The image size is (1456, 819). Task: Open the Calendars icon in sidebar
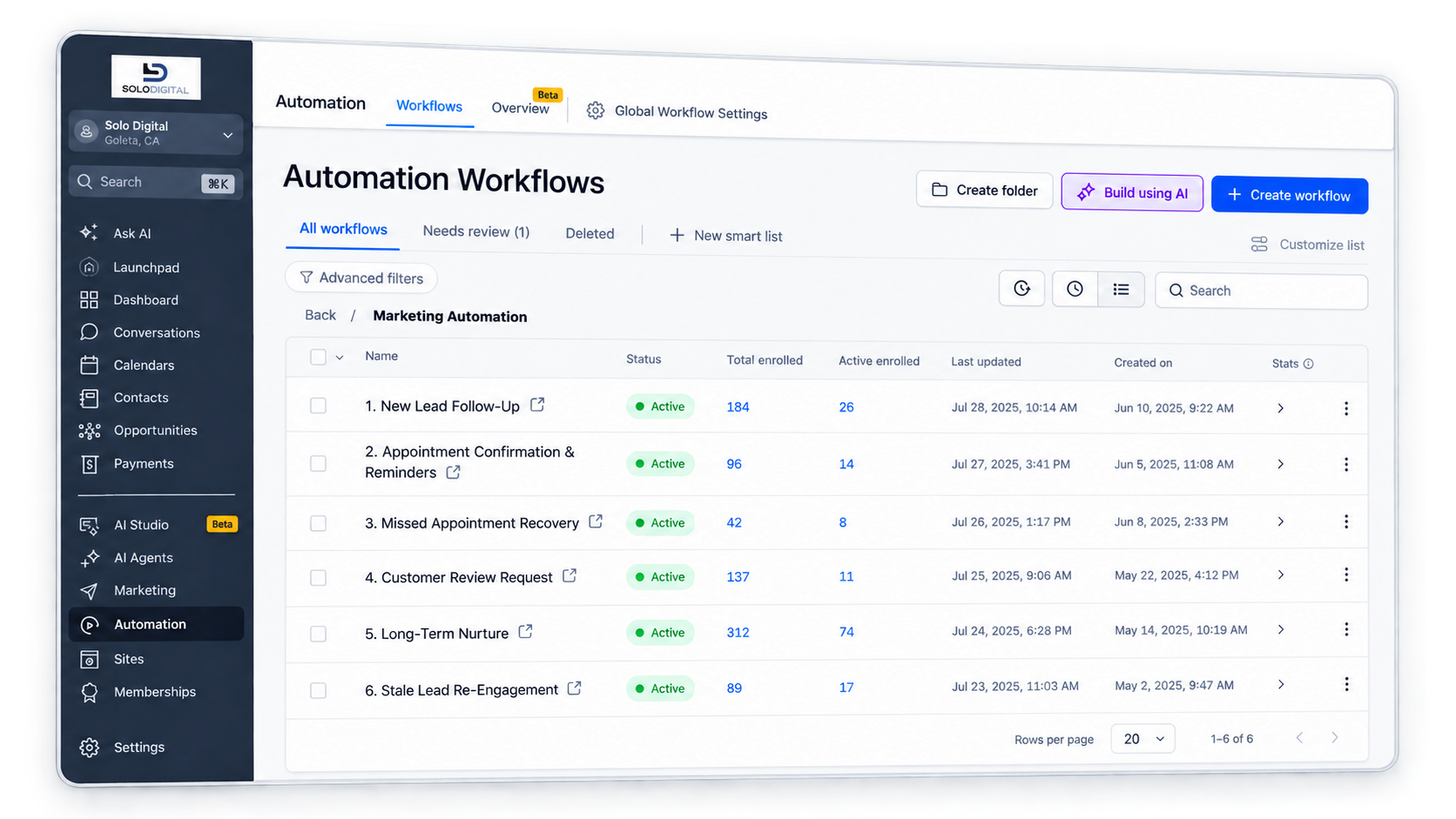point(89,365)
